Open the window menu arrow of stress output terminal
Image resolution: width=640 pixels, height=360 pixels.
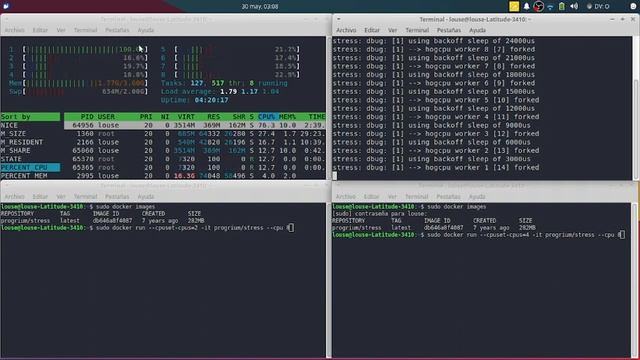click(x=338, y=19)
